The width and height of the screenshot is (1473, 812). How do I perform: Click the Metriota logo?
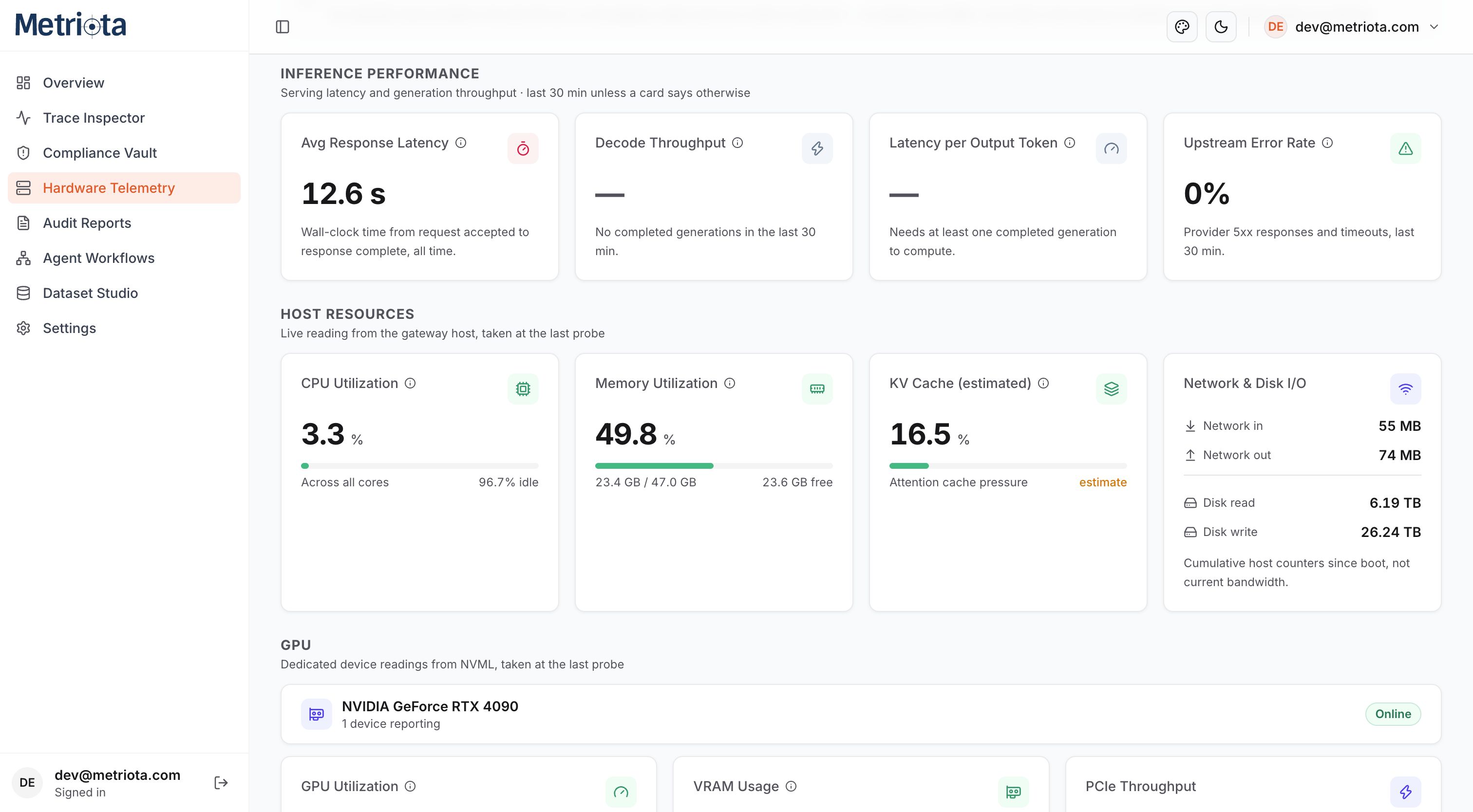click(70, 25)
